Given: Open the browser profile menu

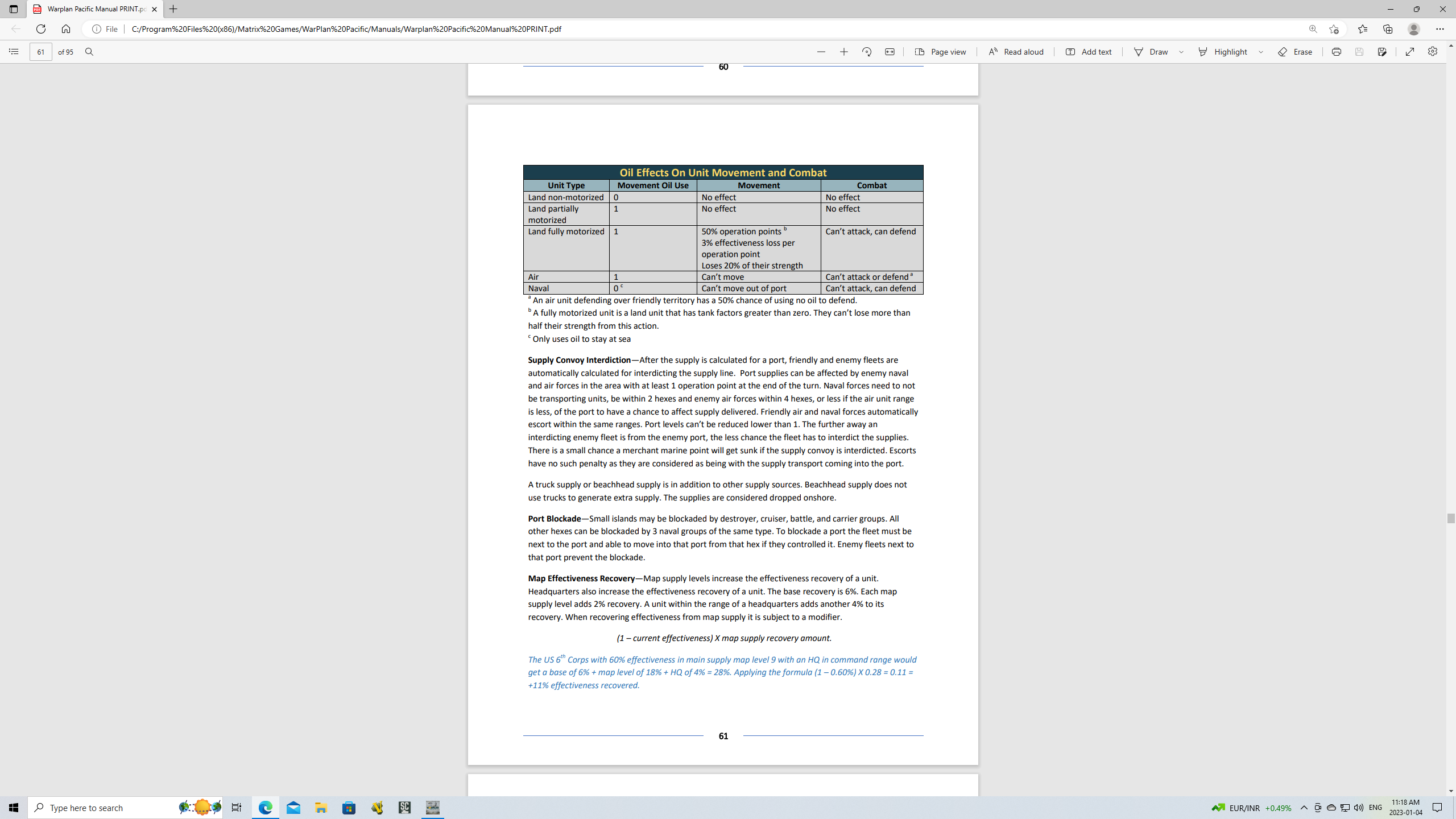Looking at the screenshot, I should coord(1414,29).
